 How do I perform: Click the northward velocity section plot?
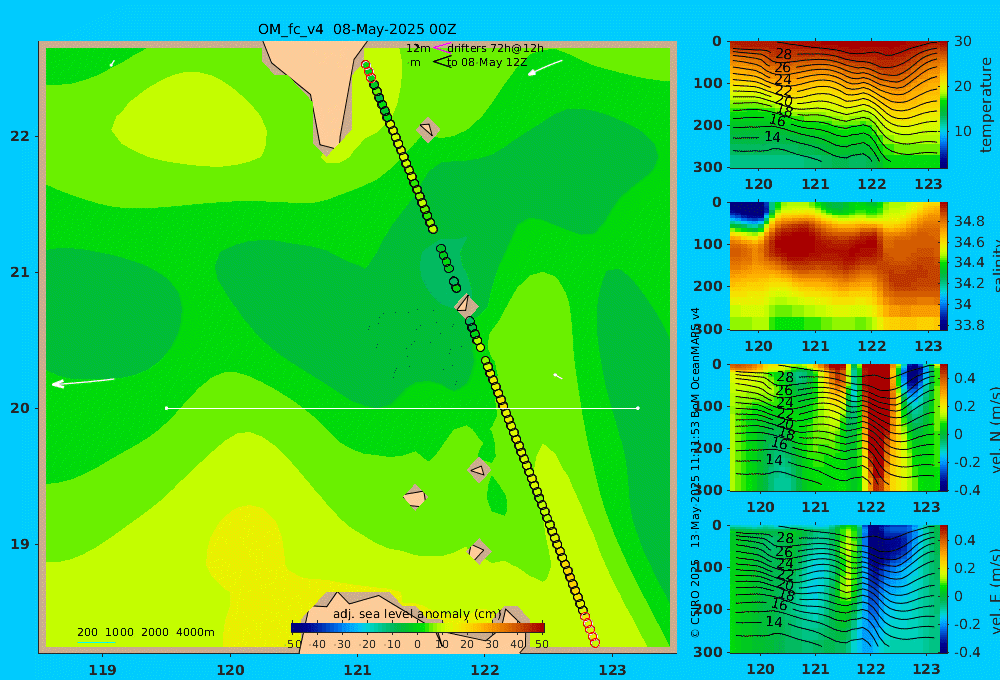[834, 427]
